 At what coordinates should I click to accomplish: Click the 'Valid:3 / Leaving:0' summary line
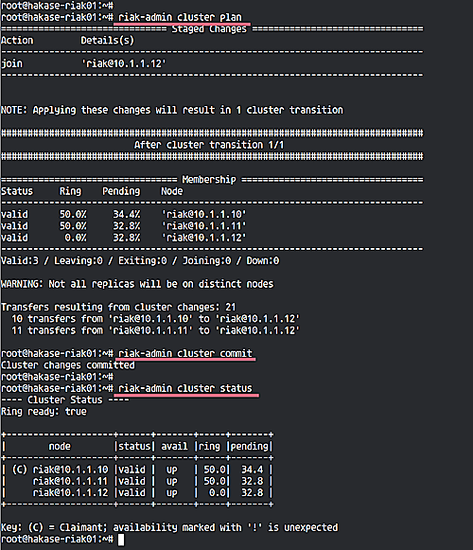point(140,261)
